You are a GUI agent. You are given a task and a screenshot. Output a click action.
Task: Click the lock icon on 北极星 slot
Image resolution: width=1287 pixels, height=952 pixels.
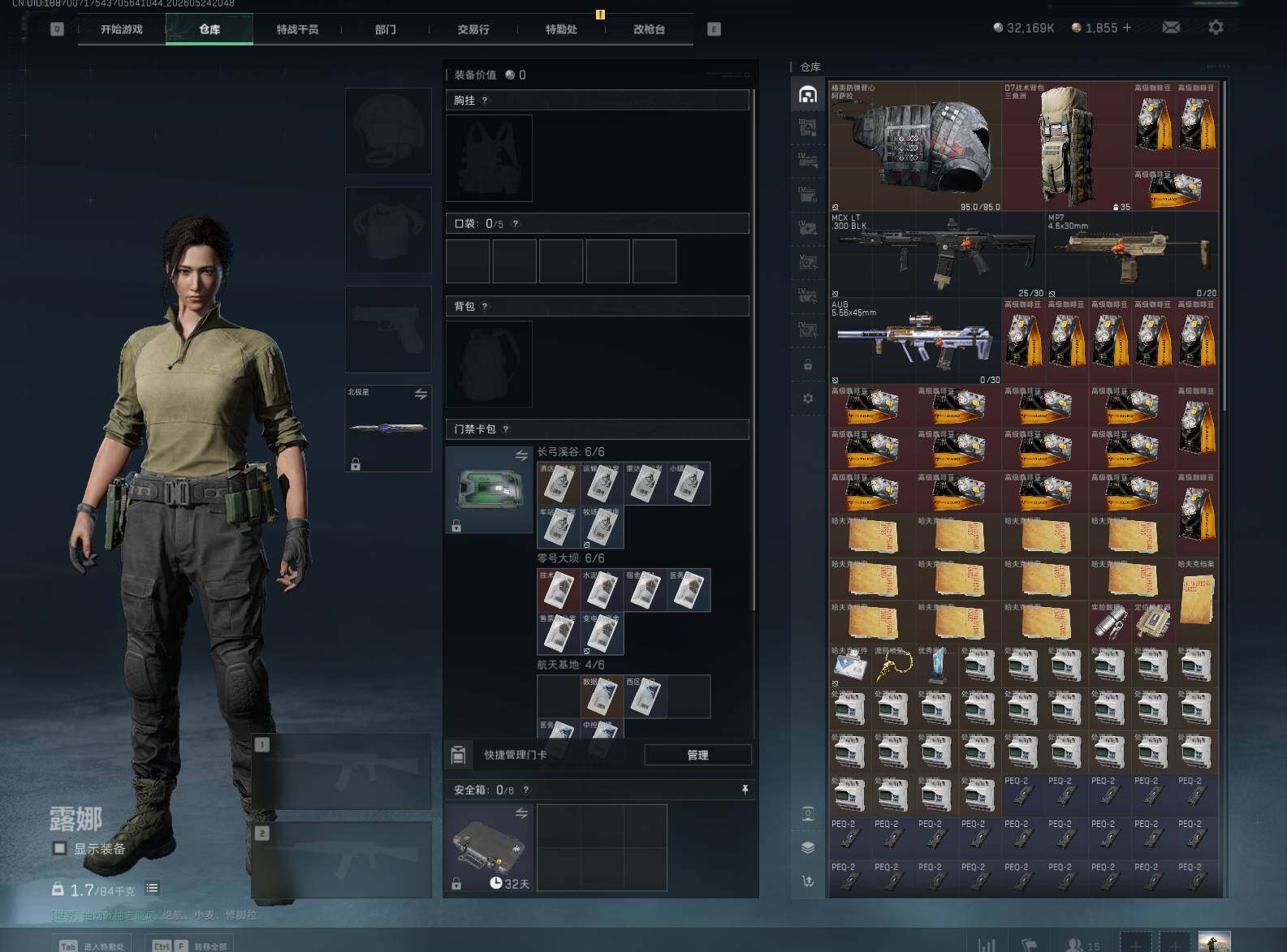click(355, 464)
